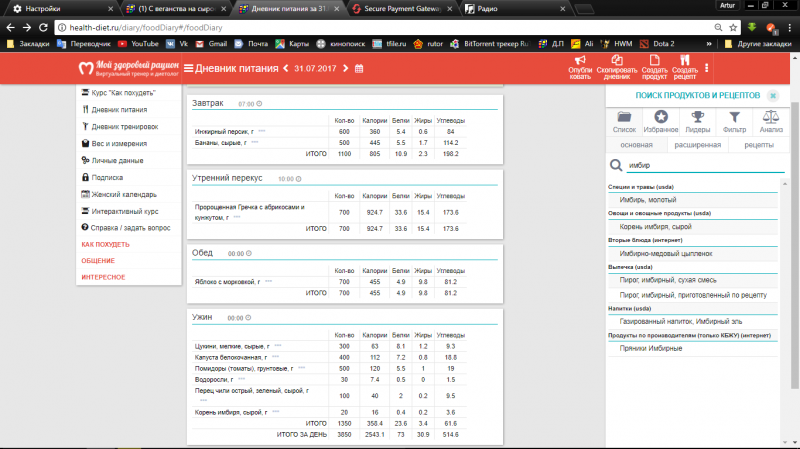Open options dots next to Бананы, сырые
This screenshot has width=800, height=449.
coord(256,143)
